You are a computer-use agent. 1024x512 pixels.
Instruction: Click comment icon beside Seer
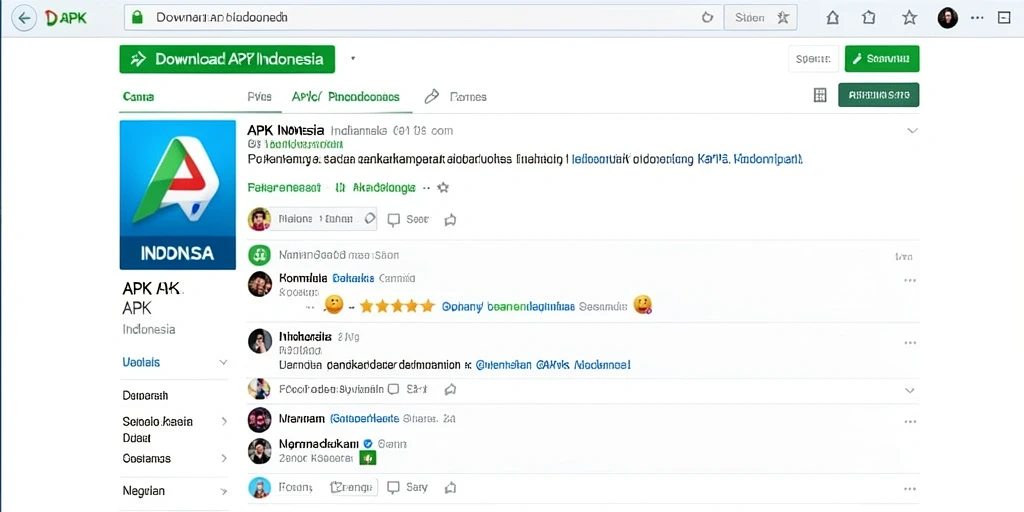click(393, 219)
